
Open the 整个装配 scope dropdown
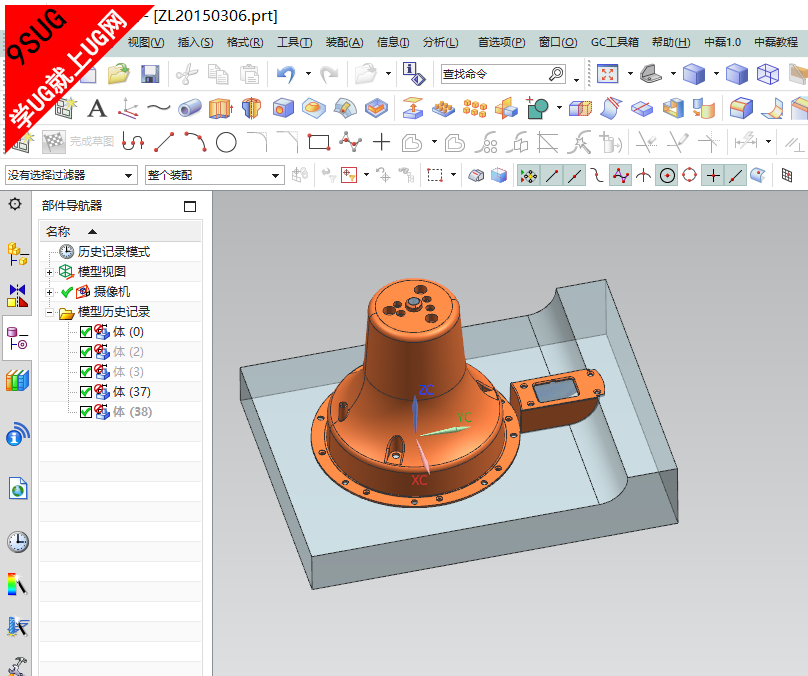pos(215,175)
